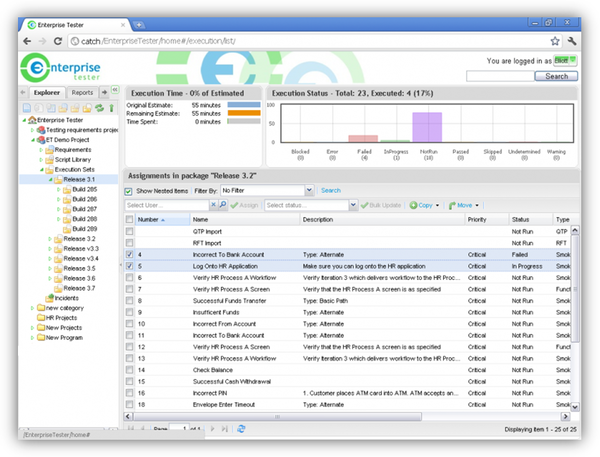
Task: Close the Enterprise Tester browser tab
Action: (x=123, y=25)
